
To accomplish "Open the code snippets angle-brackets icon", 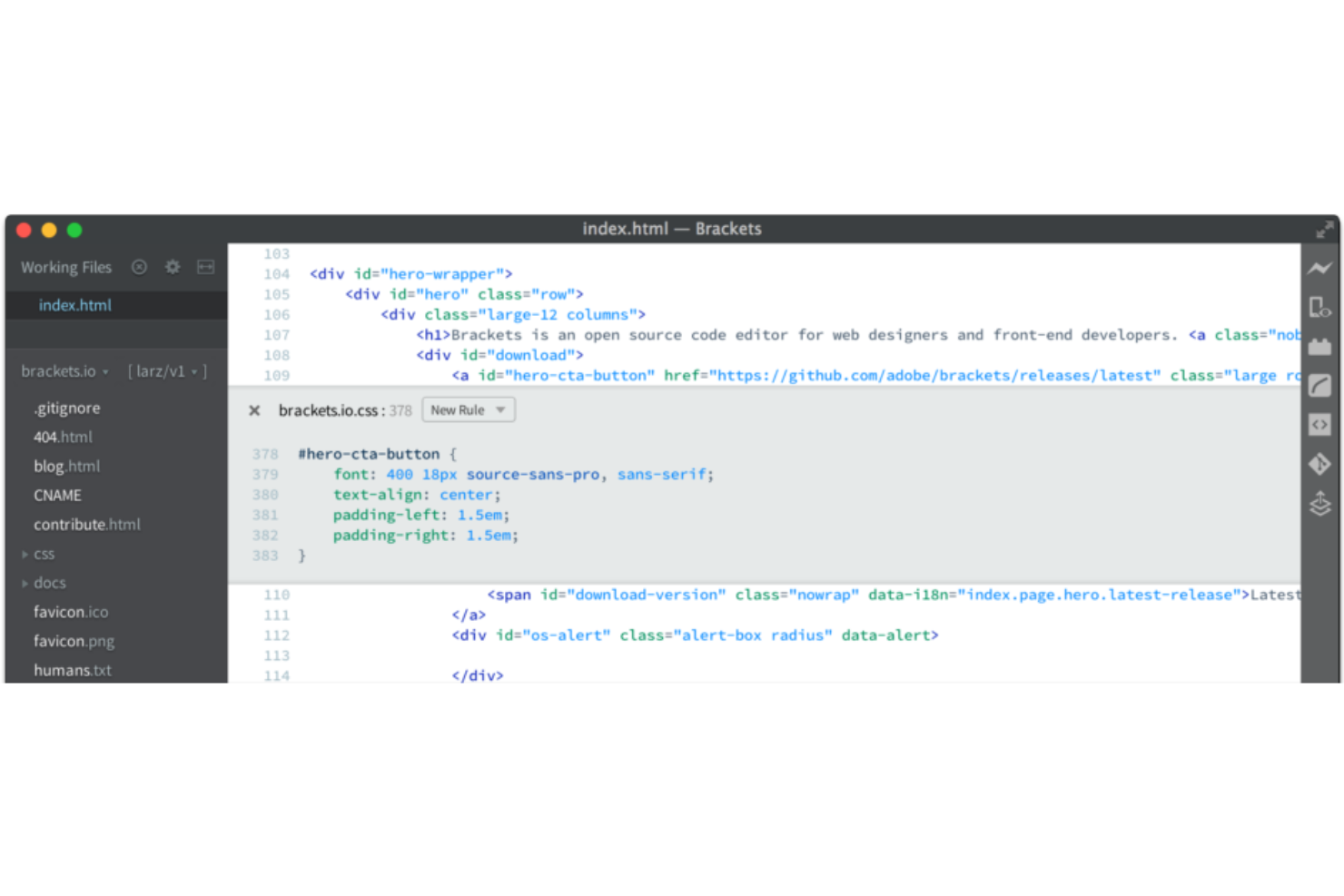I will (x=1320, y=424).
